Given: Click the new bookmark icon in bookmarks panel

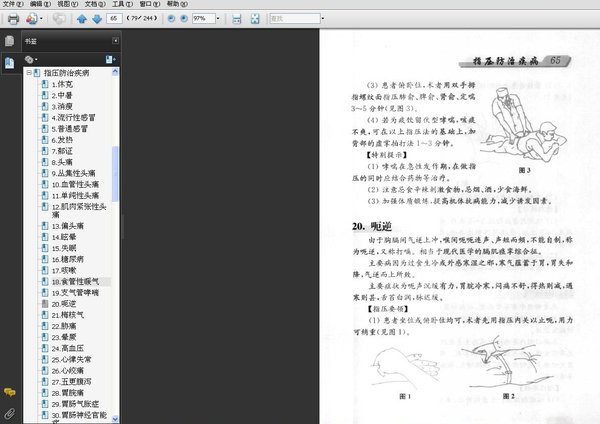Looking at the screenshot, I should pyautogui.click(x=110, y=59).
